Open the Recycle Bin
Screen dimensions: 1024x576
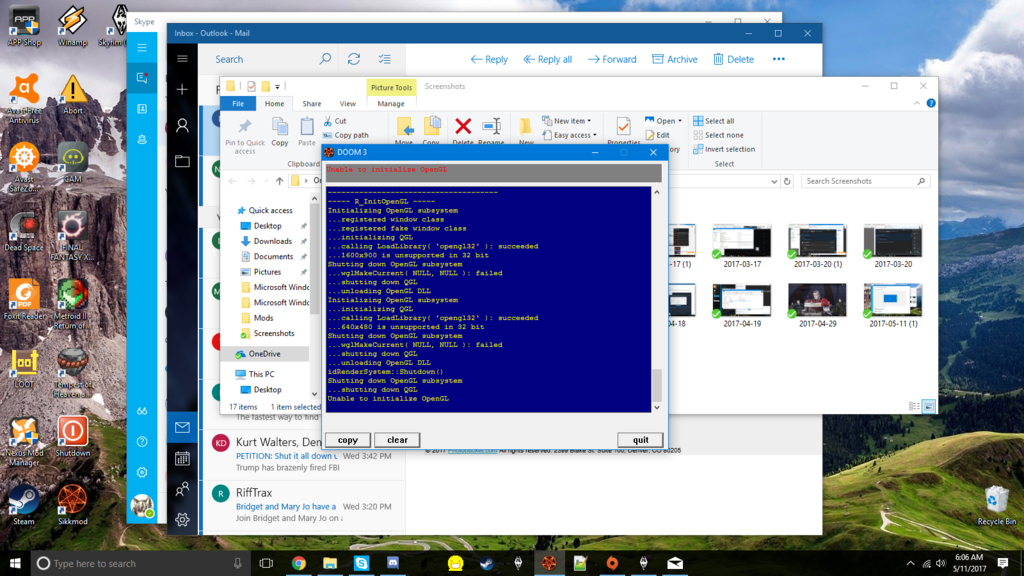tap(997, 505)
